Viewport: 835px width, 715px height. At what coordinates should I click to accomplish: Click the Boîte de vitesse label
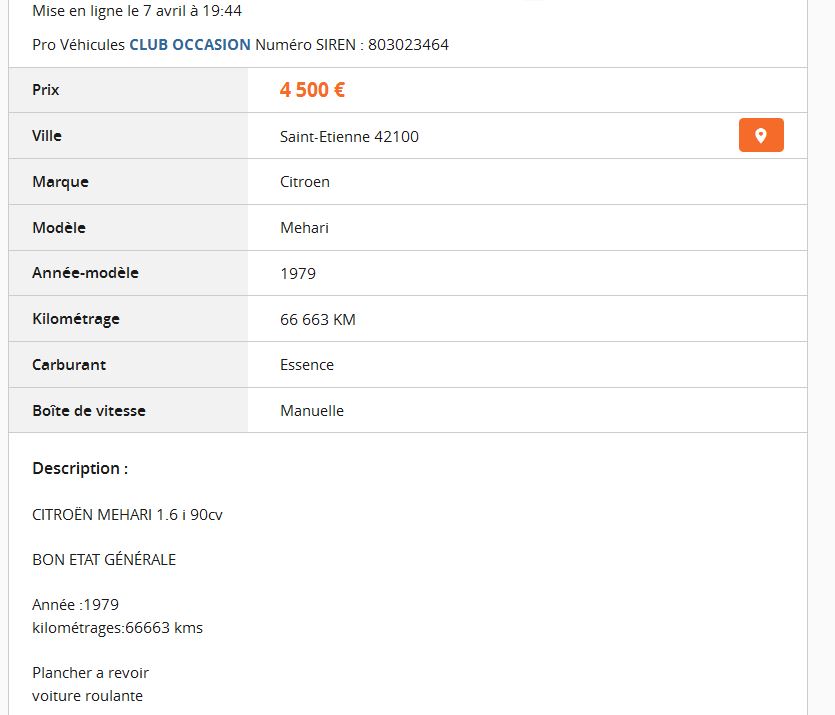click(89, 411)
